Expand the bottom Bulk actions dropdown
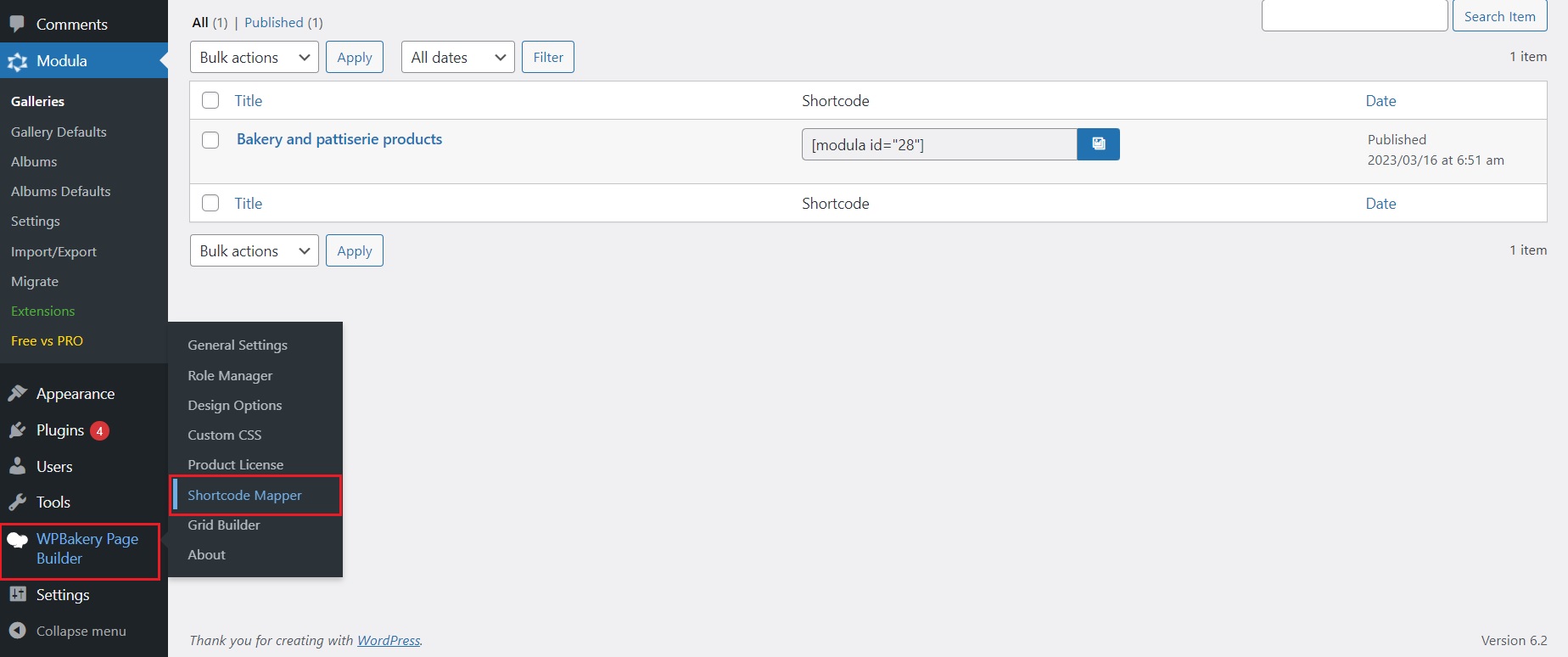1568x657 pixels. 254,251
